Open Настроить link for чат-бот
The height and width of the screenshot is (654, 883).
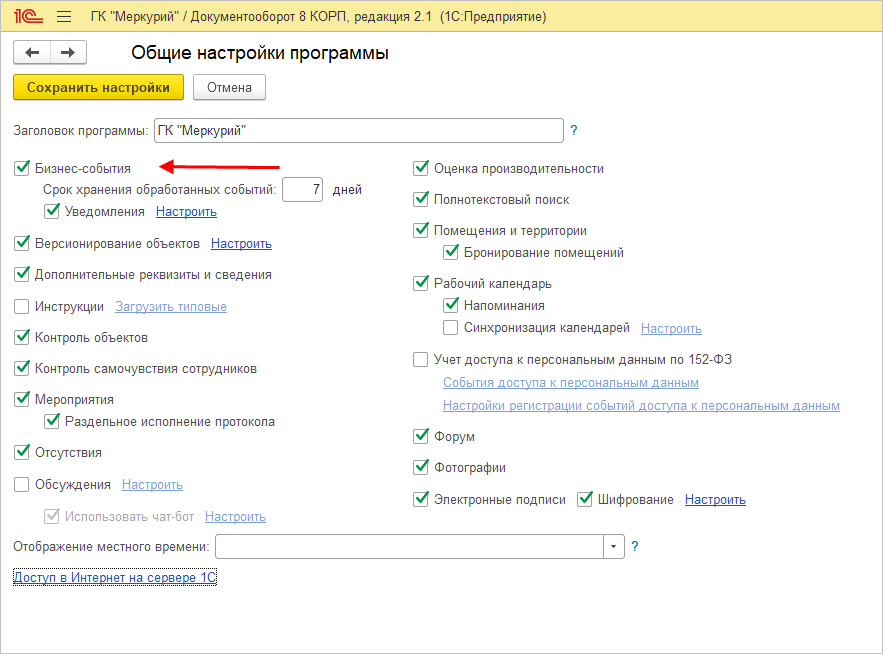tap(235, 517)
